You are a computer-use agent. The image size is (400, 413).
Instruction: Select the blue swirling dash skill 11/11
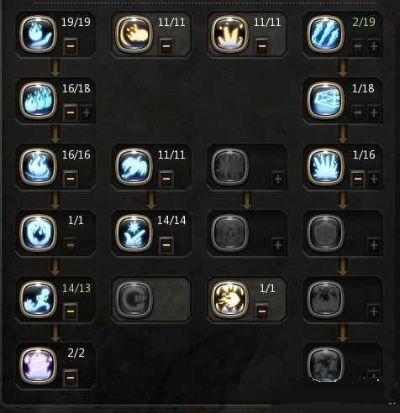click(x=134, y=167)
